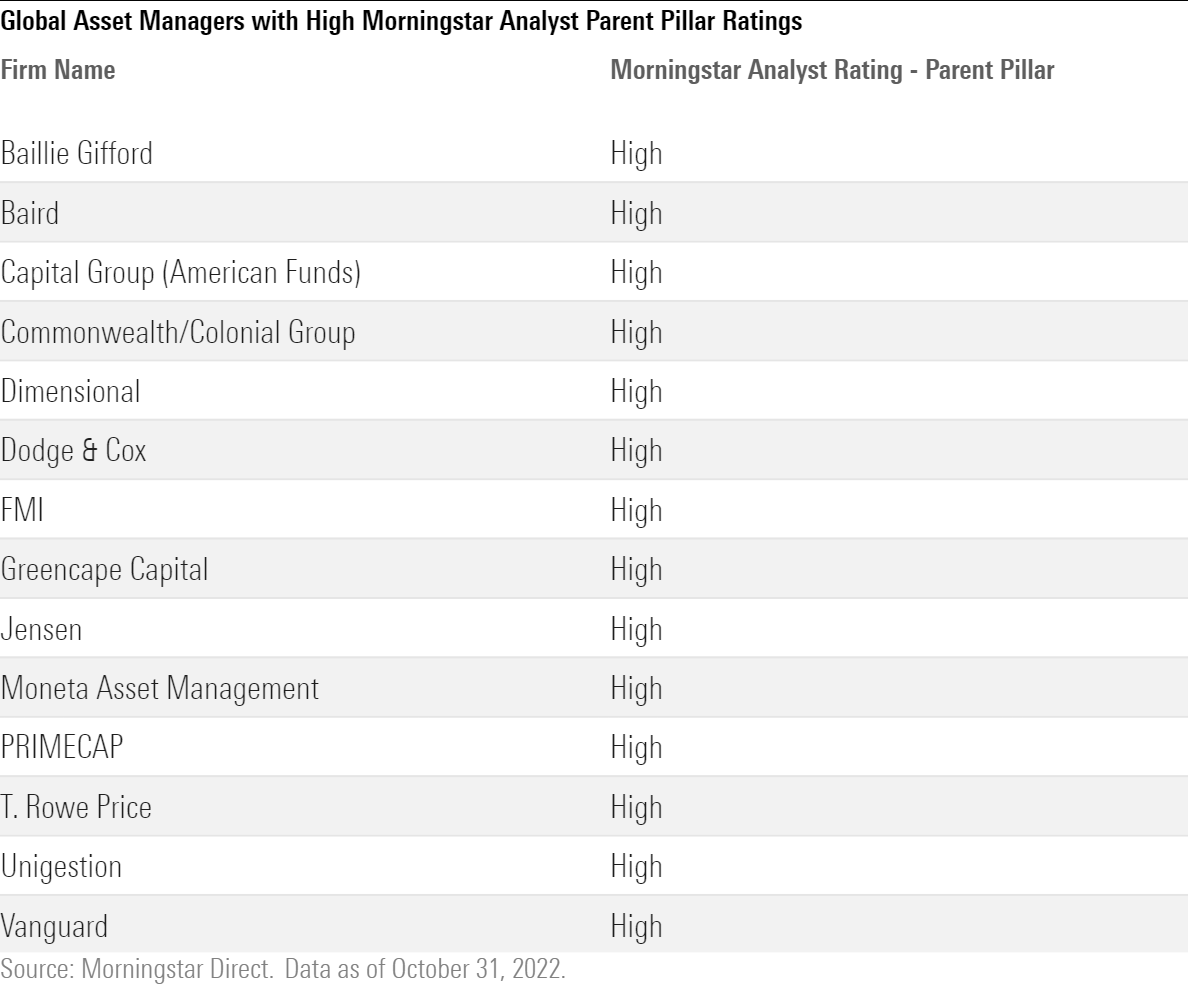The image size is (1188, 990).
Task: Select the Baillie Gifford firm name
Action: (77, 154)
